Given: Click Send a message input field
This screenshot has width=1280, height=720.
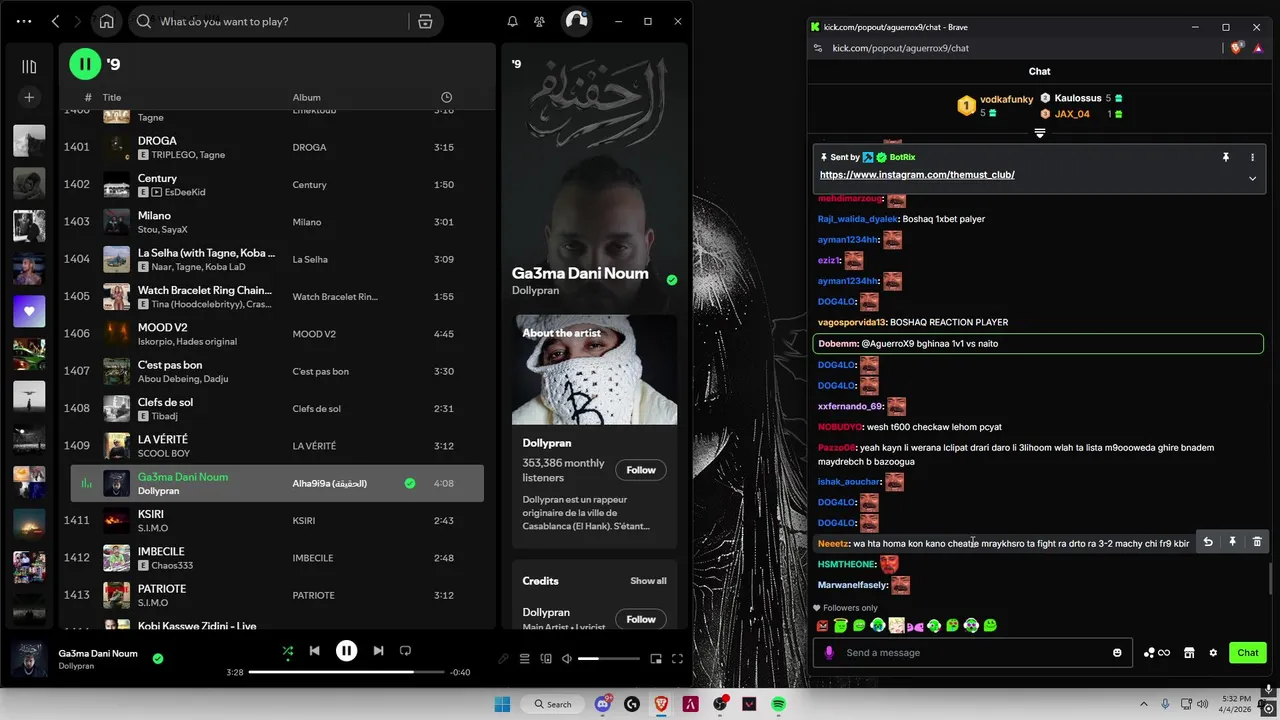Looking at the screenshot, I should coord(974,653).
